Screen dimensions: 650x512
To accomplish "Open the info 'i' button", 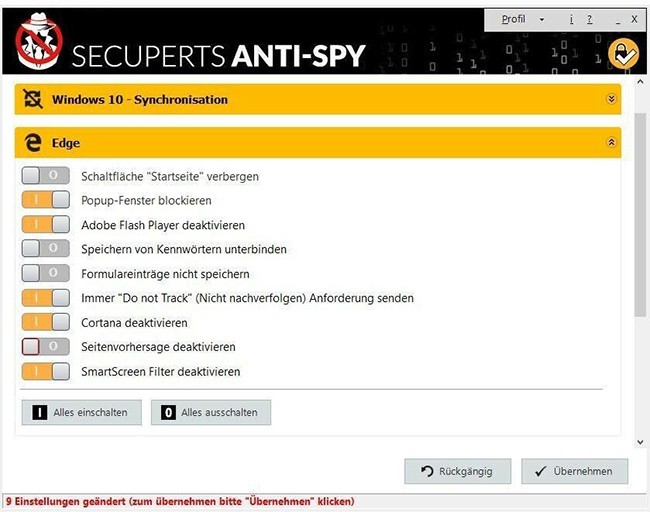I will point(572,19).
